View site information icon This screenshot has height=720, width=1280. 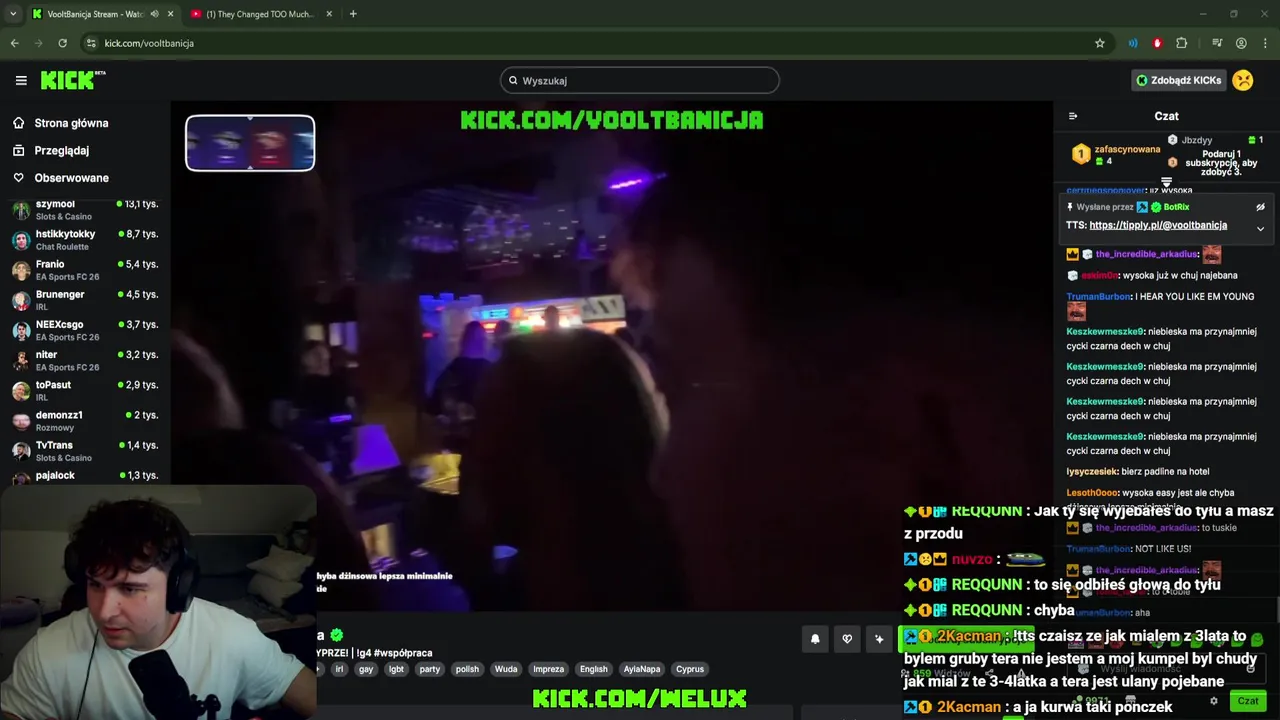91,43
